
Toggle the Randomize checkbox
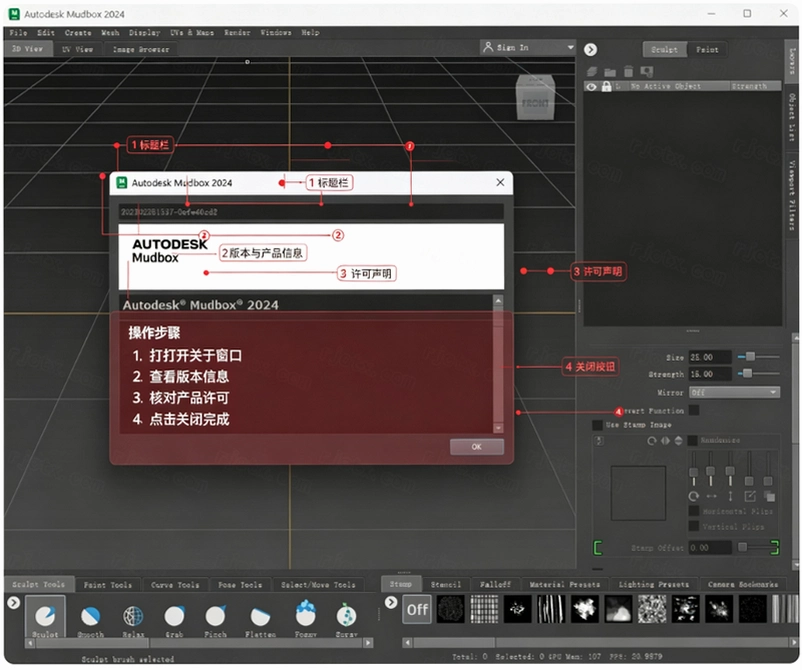(x=693, y=440)
